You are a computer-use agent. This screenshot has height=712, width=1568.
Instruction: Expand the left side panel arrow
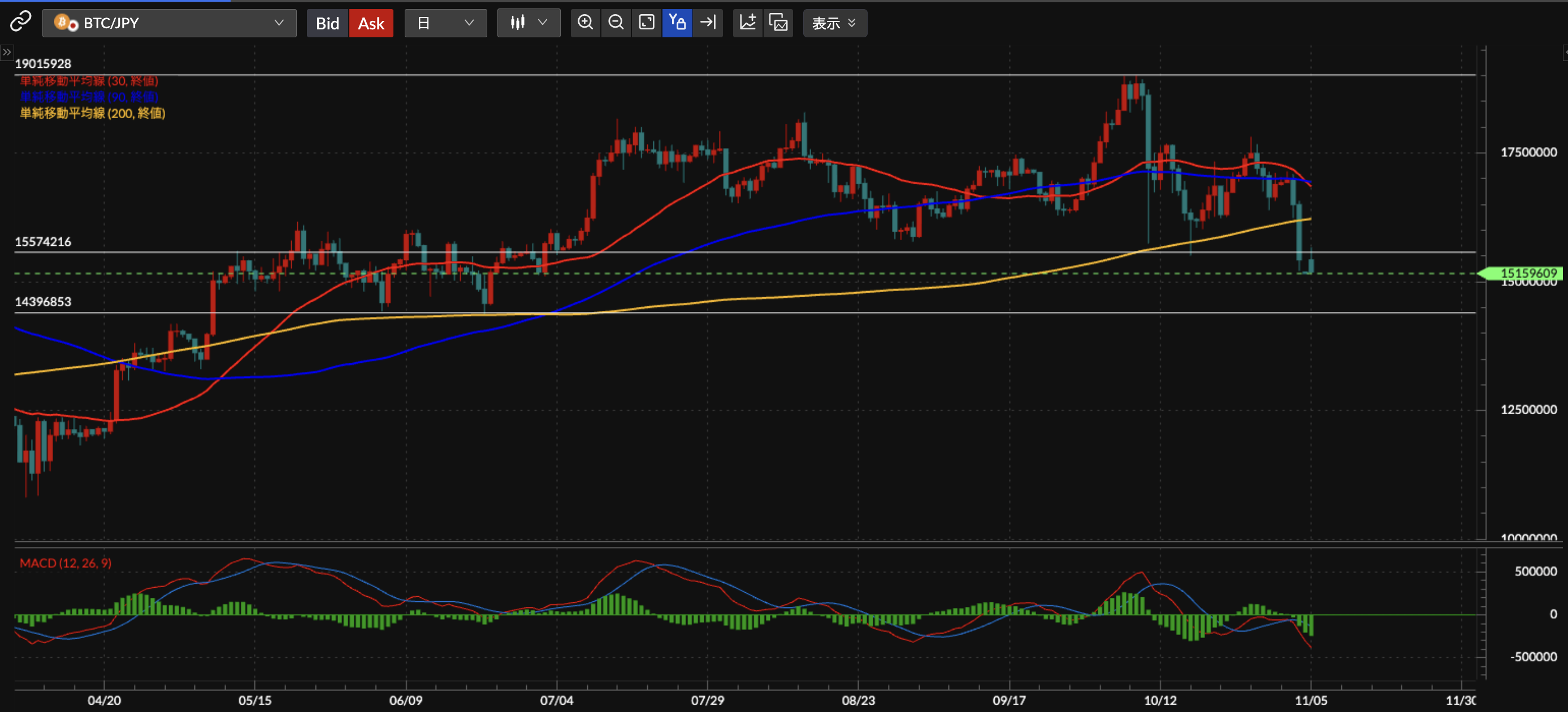[x=6, y=53]
